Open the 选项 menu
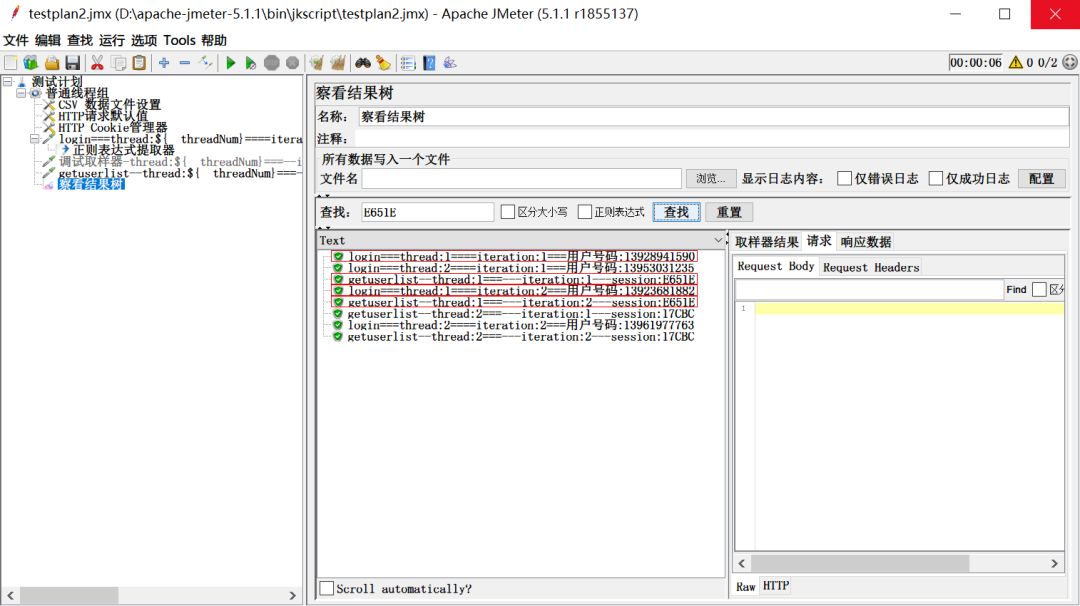The image size is (1080, 606). pos(143,40)
